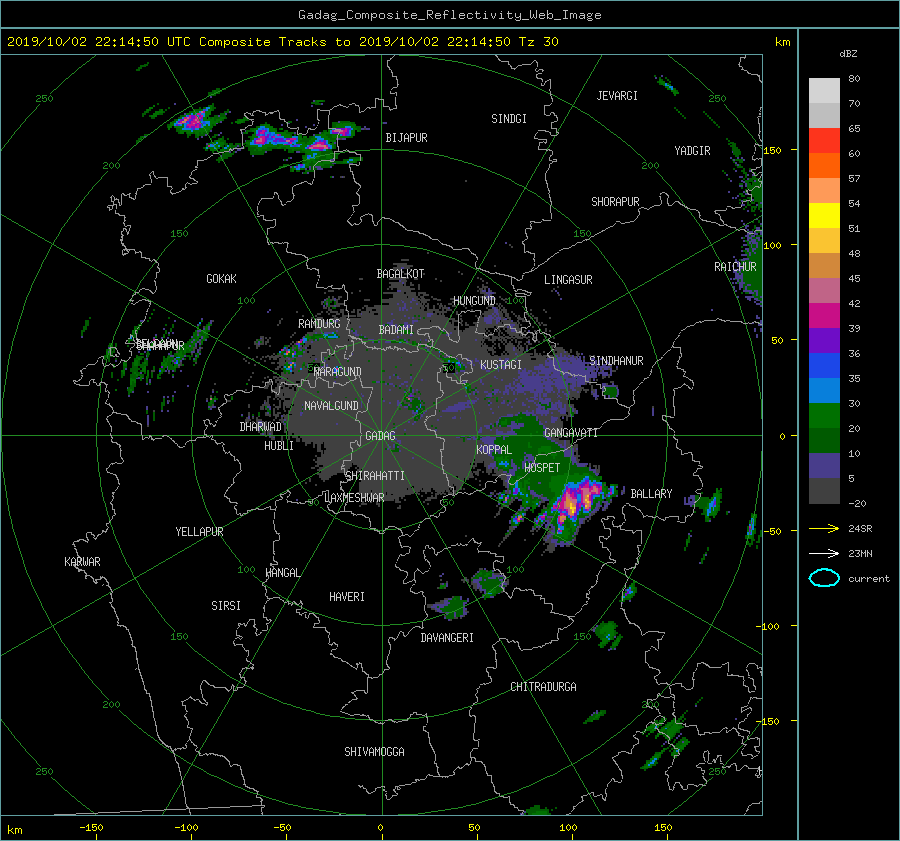Click the DAVANGERI city label

(x=447, y=638)
